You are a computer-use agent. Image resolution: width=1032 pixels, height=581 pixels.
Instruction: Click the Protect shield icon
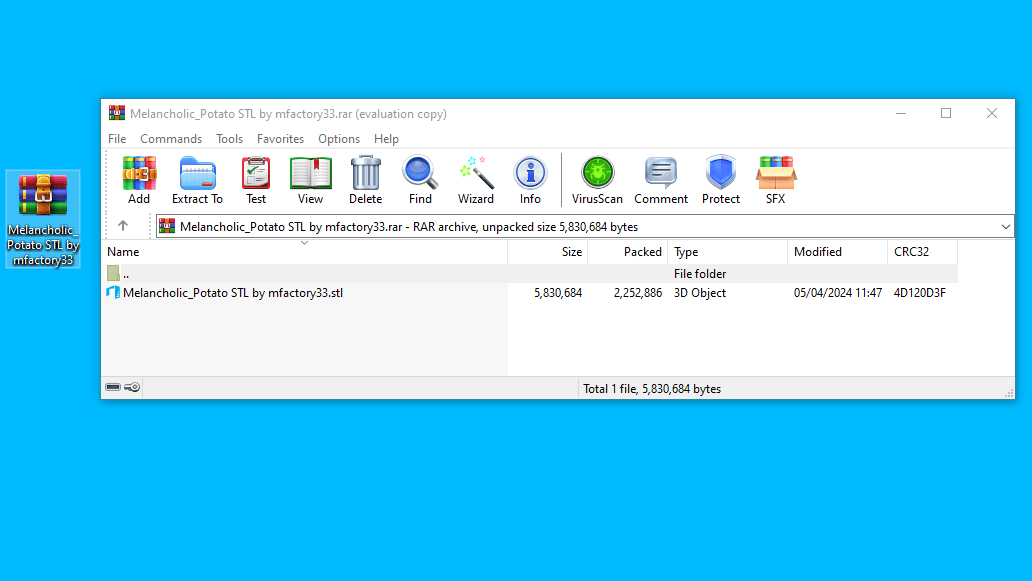tap(721, 180)
